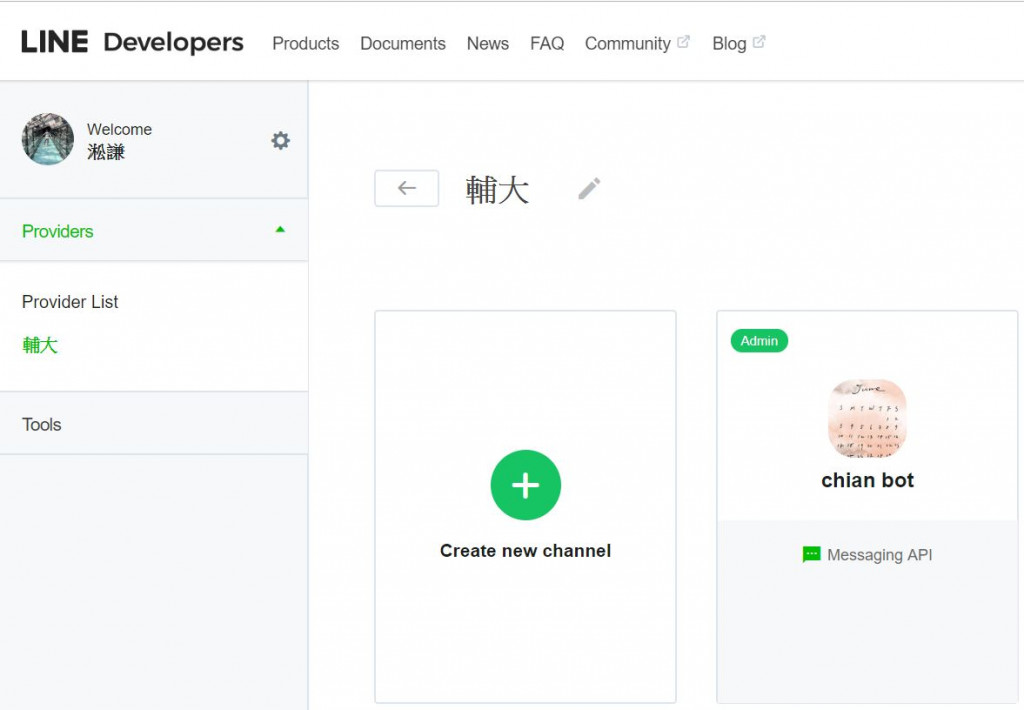Open the Documents menu
1024x710 pixels.
pos(403,44)
